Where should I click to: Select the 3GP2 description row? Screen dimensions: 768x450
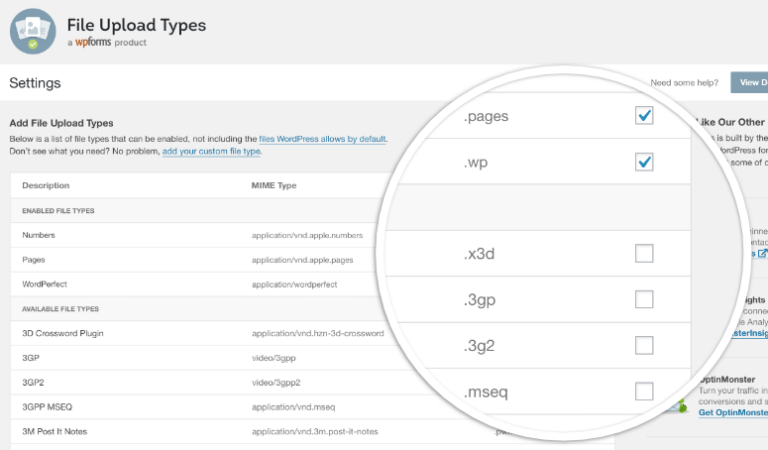(x=33, y=382)
